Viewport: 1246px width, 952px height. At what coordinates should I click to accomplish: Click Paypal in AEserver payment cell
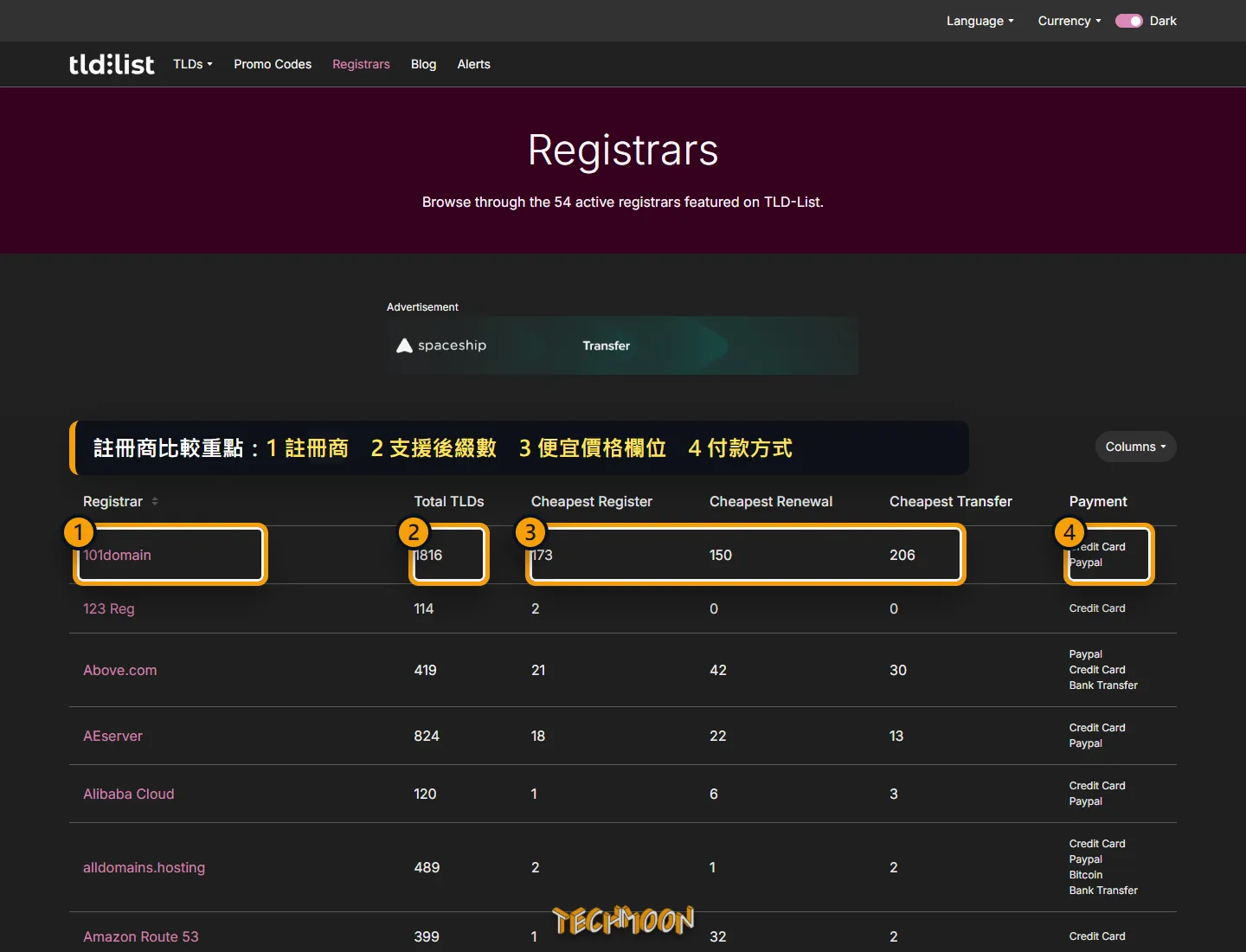[1086, 743]
